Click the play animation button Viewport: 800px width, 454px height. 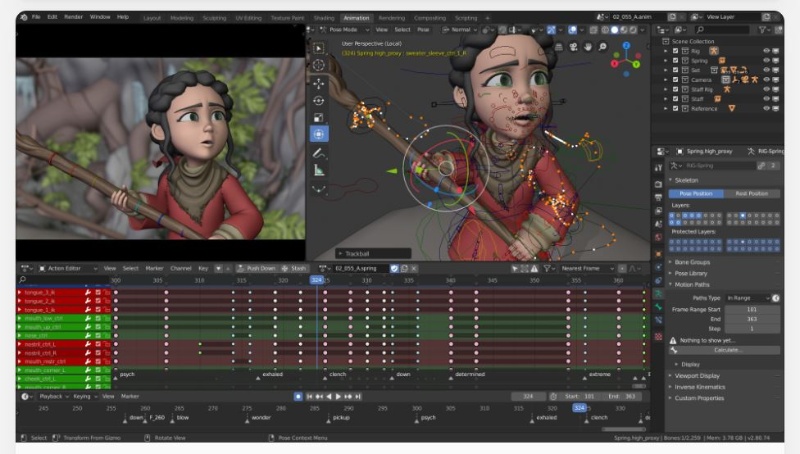[338, 396]
